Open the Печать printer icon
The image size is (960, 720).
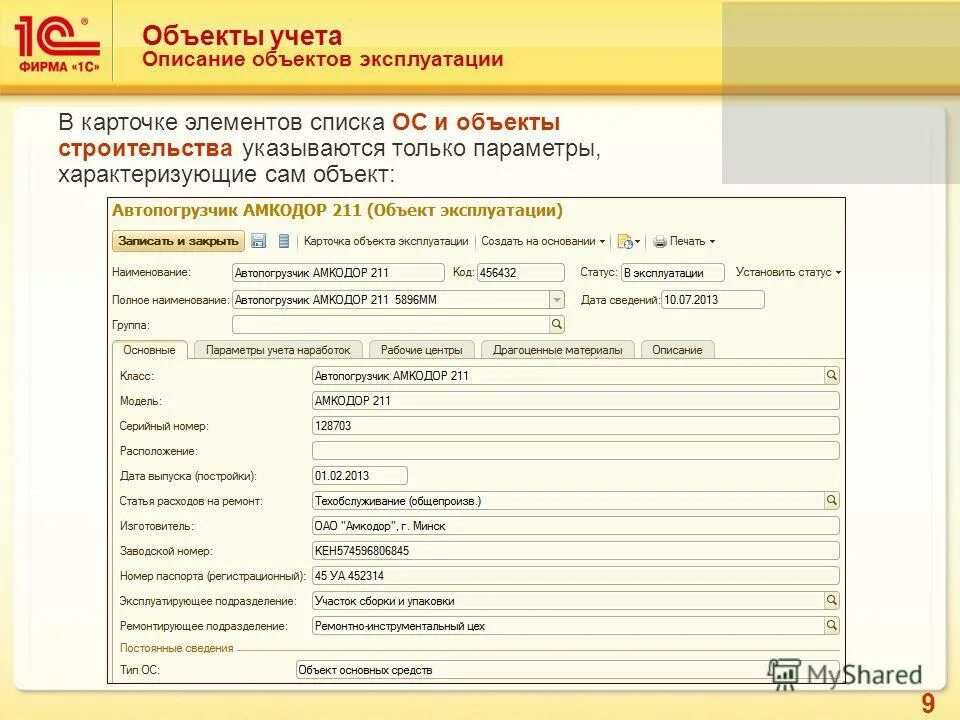point(662,242)
